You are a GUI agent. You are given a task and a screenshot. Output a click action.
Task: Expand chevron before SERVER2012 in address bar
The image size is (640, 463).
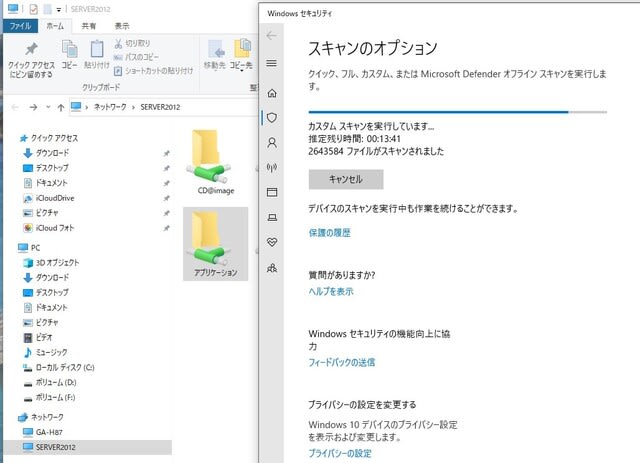click(133, 107)
